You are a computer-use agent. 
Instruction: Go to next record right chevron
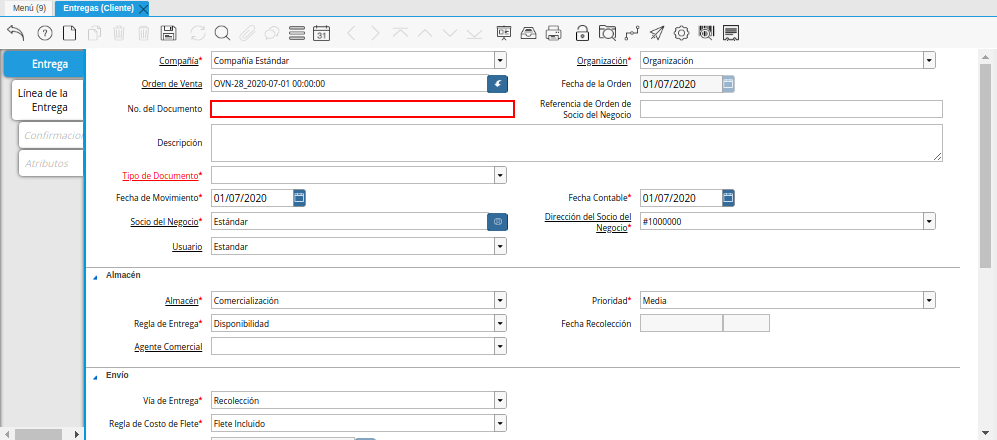(x=375, y=33)
